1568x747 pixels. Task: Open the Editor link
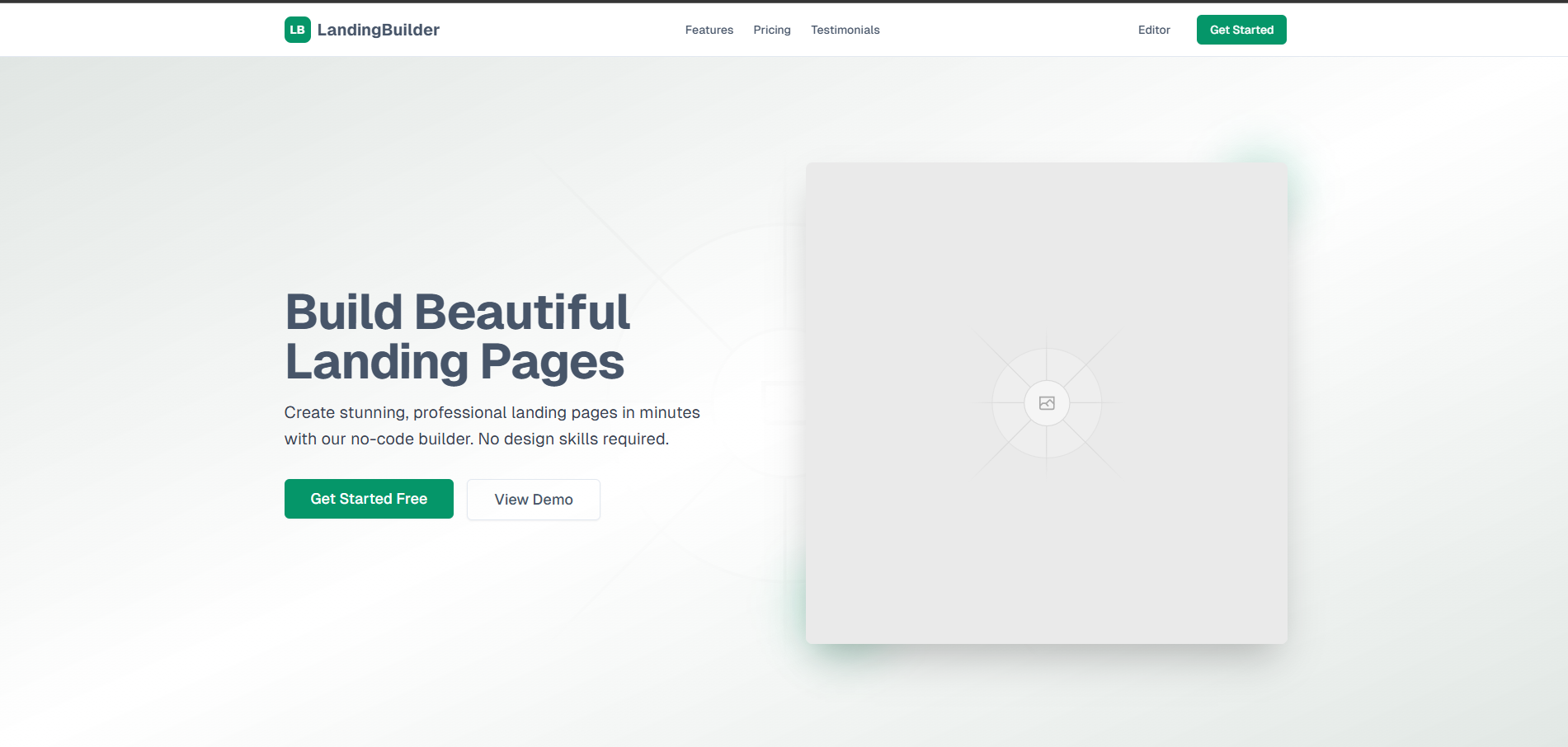(1153, 30)
